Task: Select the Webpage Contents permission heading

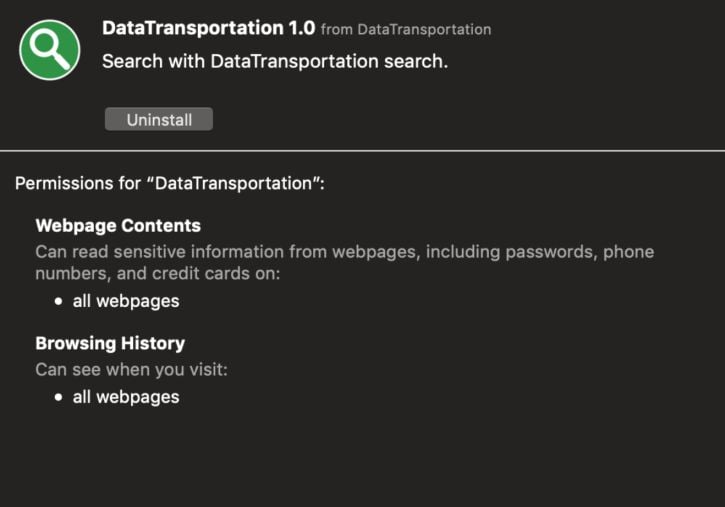Action: 118,226
